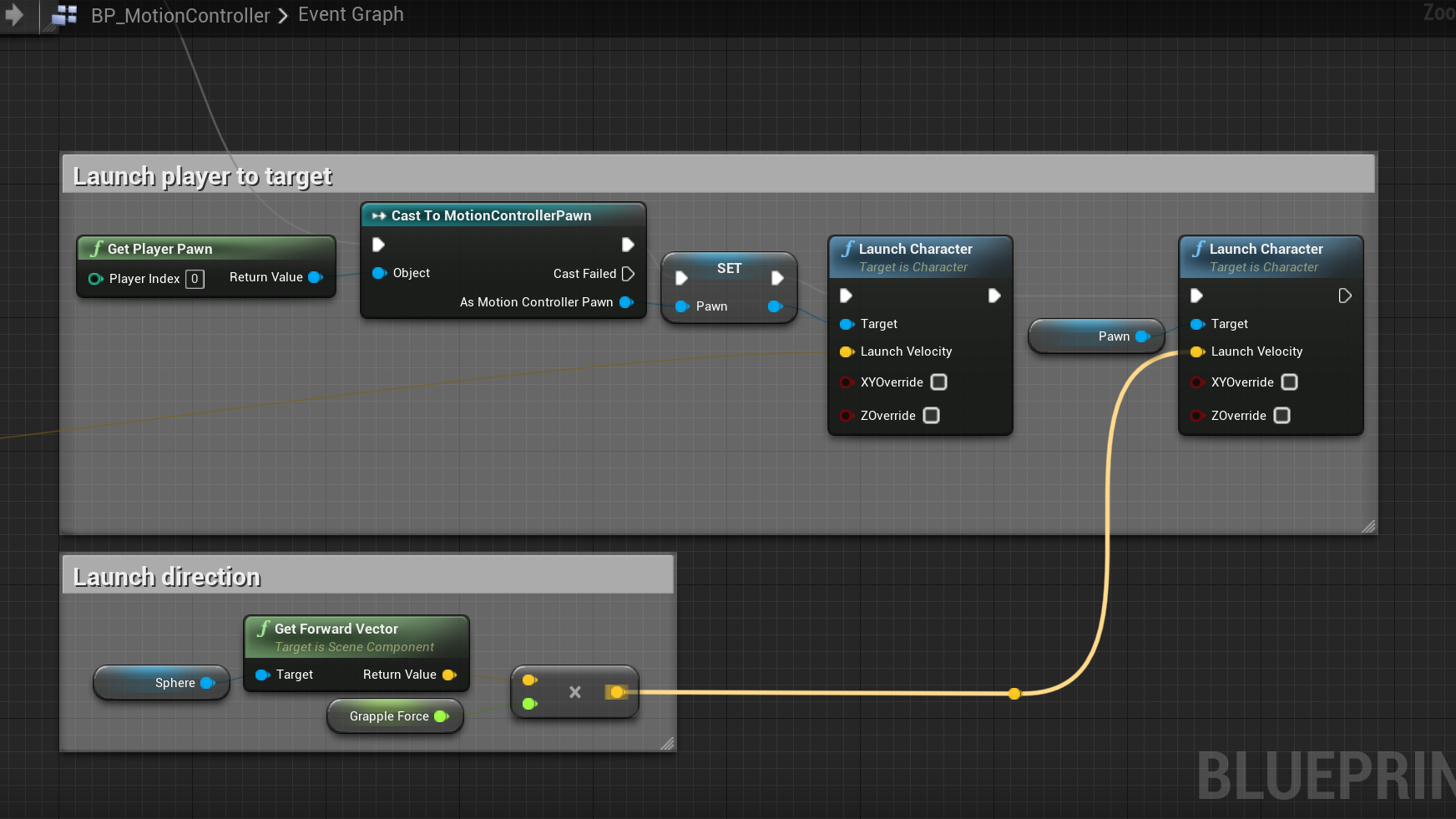The height and width of the screenshot is (819, 1456).
Task: Enable XYOverride on first Launch Character node
Action: point(939,382)
